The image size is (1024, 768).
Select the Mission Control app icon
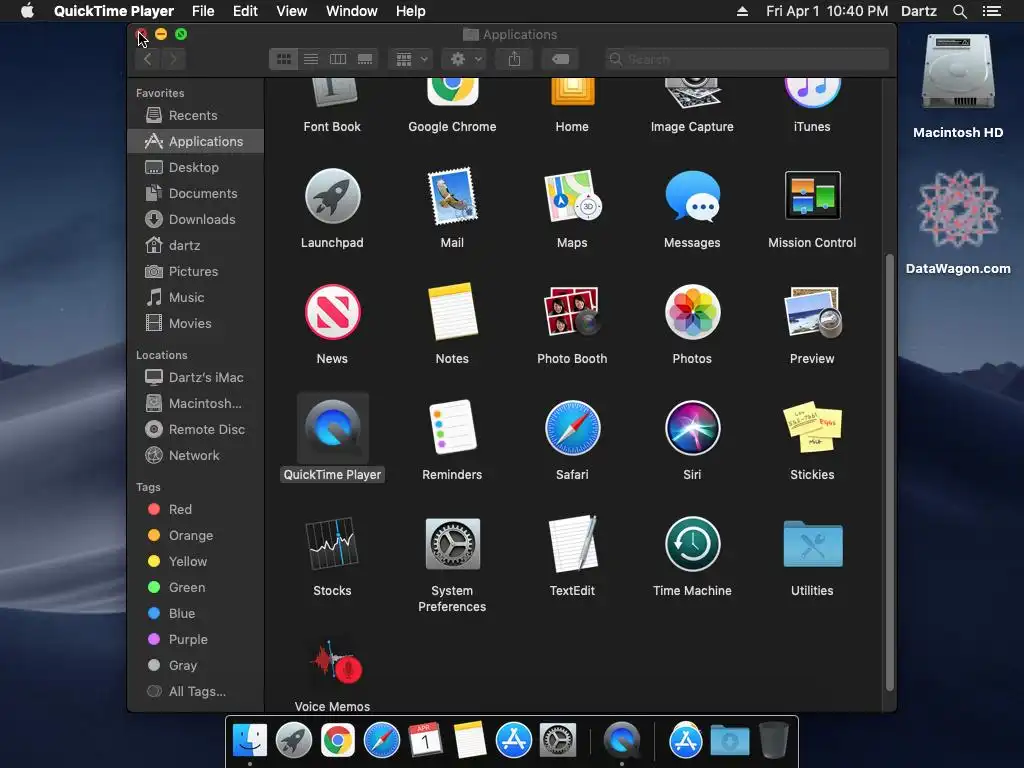coord(812,195)
